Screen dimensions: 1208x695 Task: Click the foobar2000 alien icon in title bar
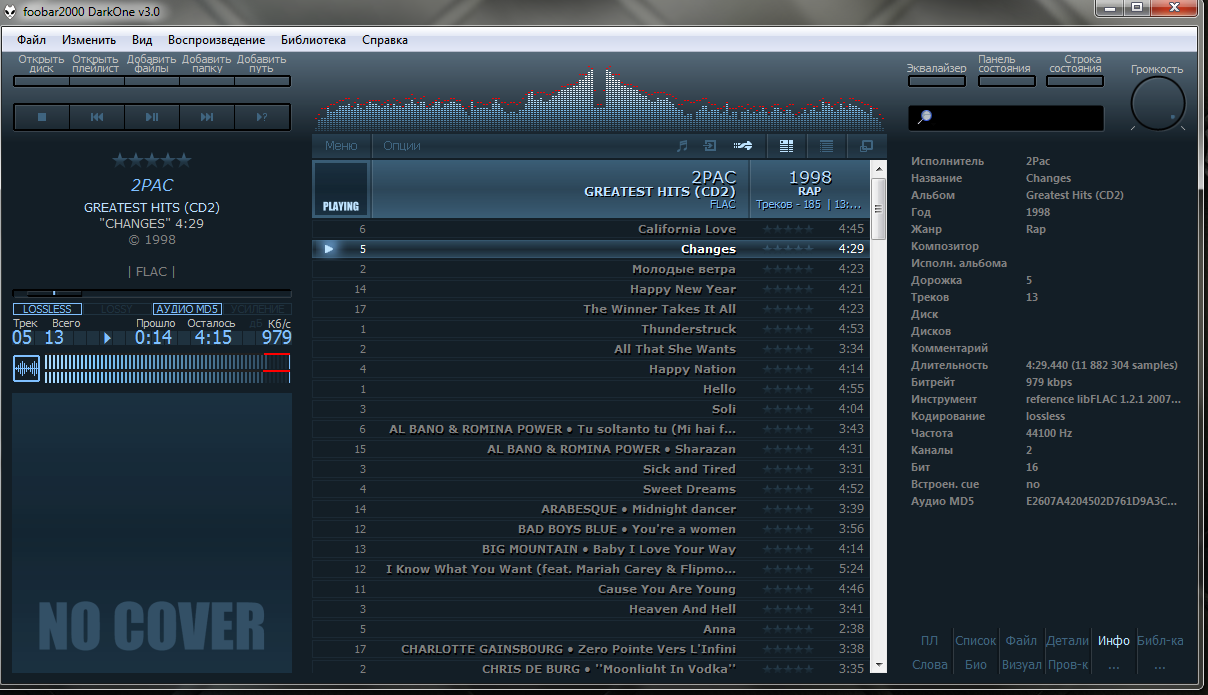(x=11, y=11)
